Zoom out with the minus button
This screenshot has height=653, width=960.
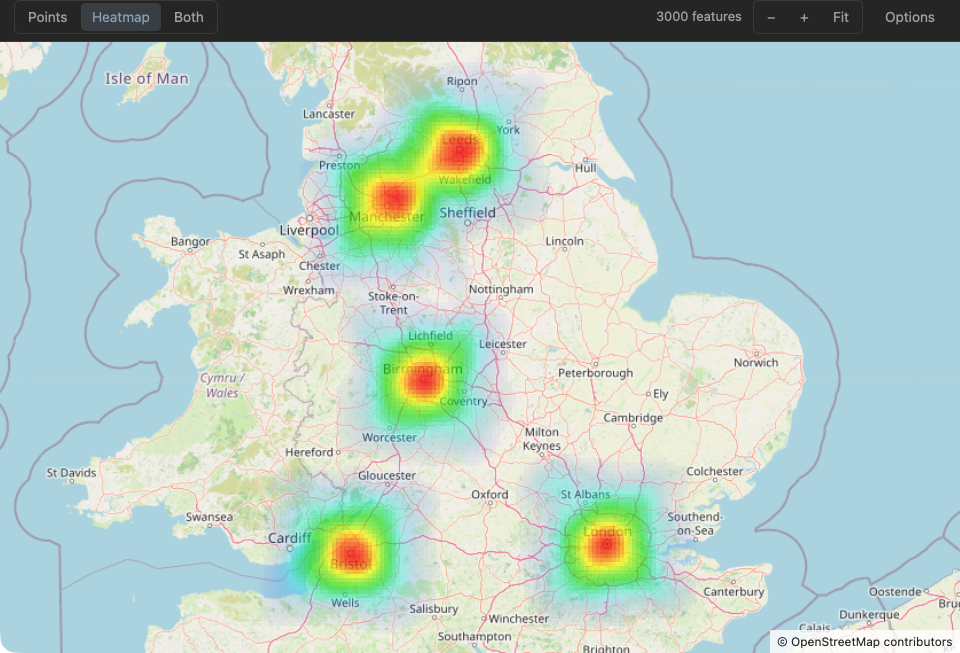coord(771,18)
